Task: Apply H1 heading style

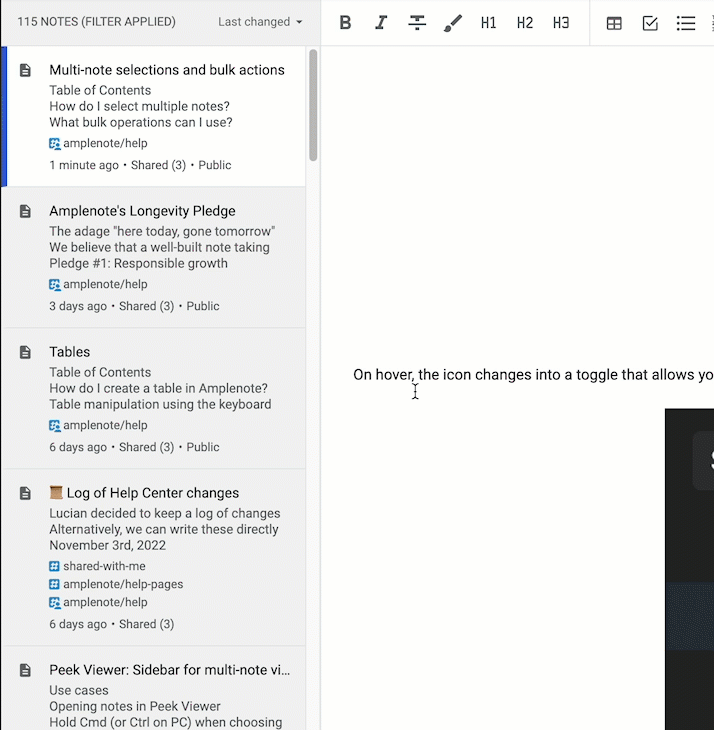Action: [489, 22]
